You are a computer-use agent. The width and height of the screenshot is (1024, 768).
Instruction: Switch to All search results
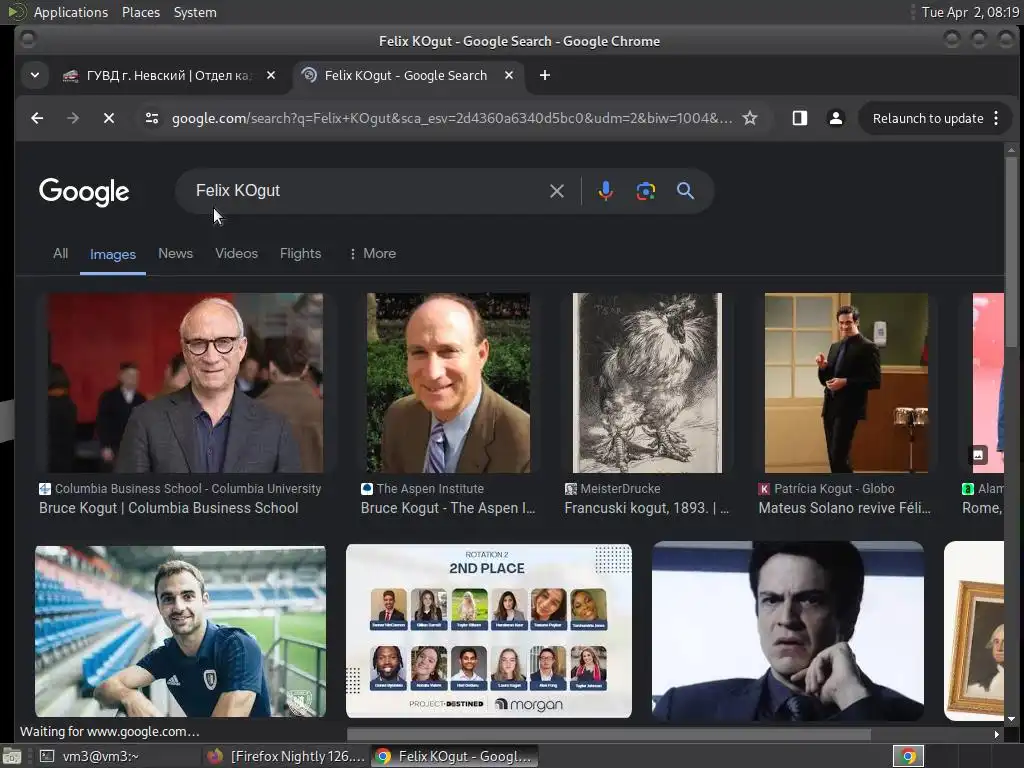point(60,253)
